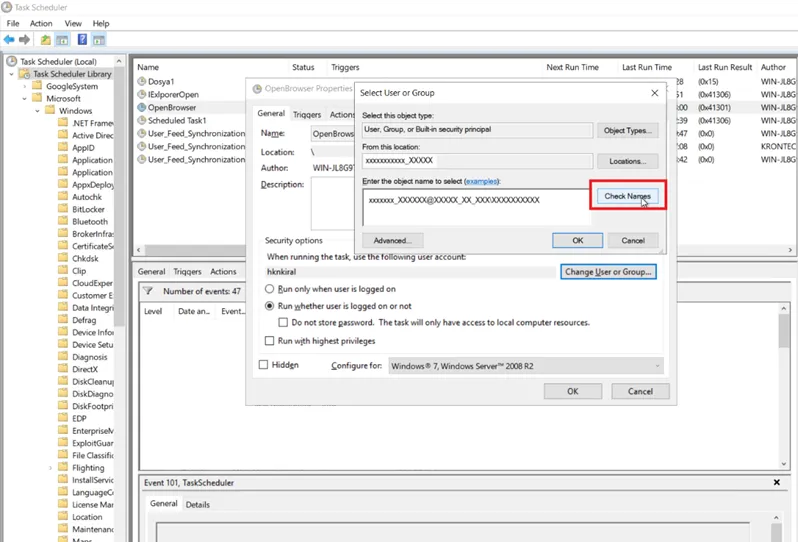This screenshot has width=798, height=542.
Task: Click the task list horizontal scrollbar
Action: (463, 250)
